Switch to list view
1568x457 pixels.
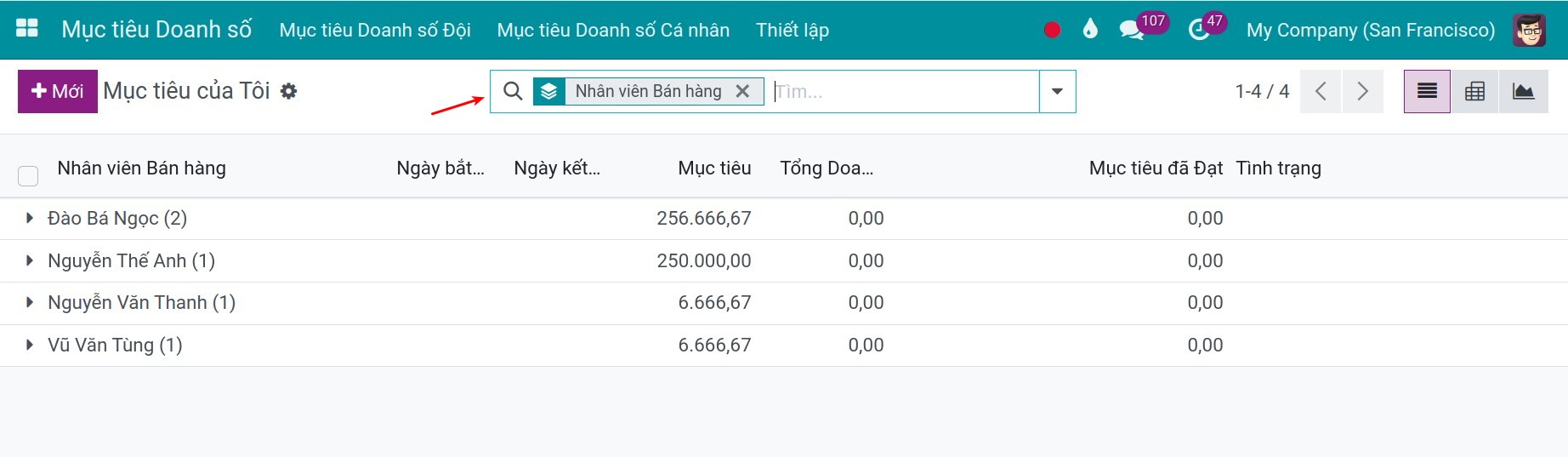click(1427, 91)
